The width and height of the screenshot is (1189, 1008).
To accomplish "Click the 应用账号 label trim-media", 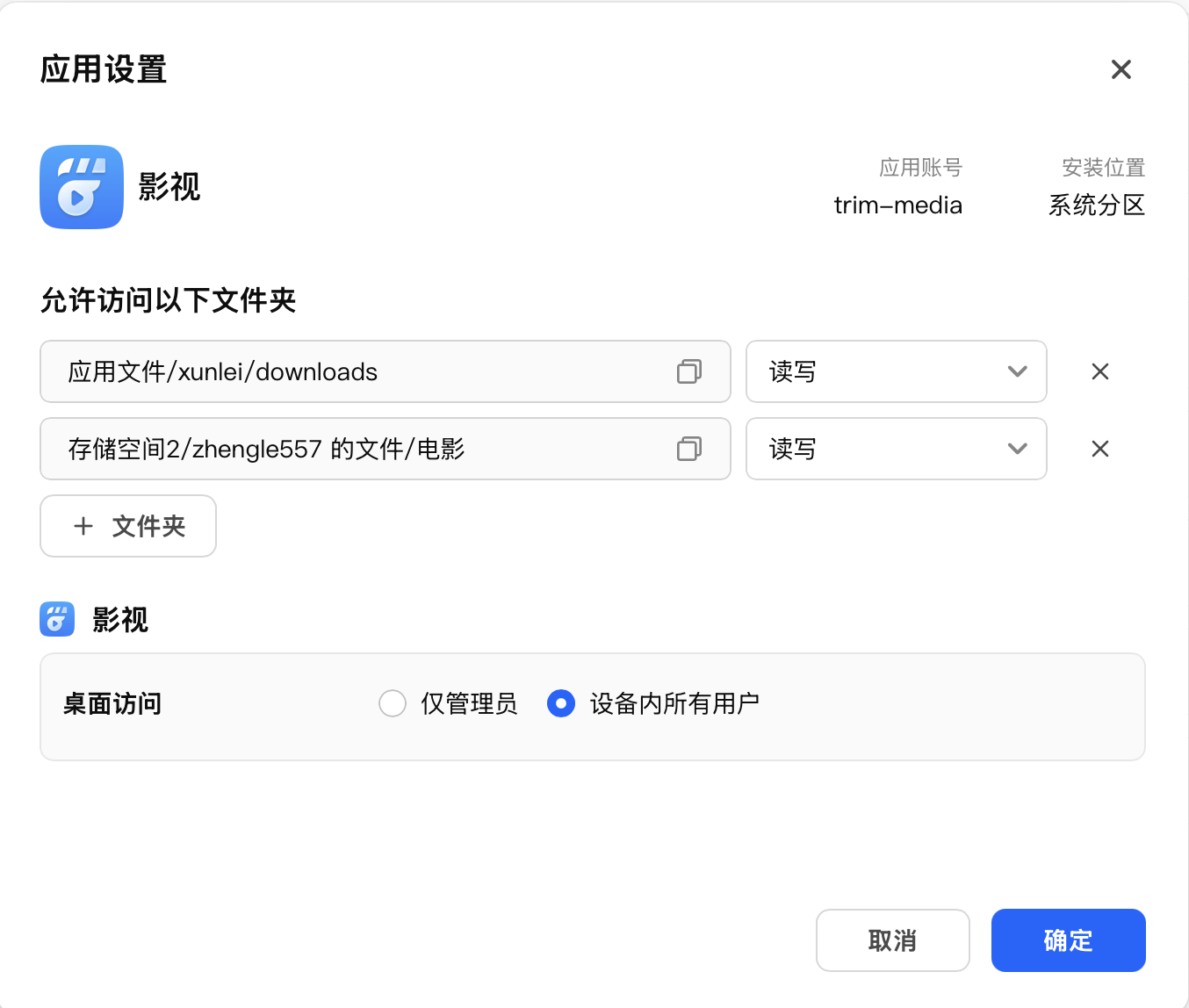I will pyautogui.click(x=897, y=205).
